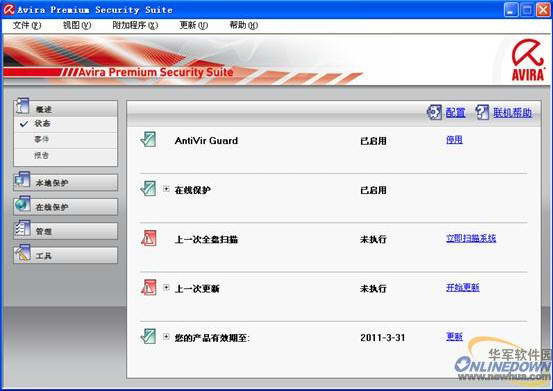The height and width of the screenshot is (391, 553).
Task: Open the 文件(F) menu
Action: coord(27,25)
